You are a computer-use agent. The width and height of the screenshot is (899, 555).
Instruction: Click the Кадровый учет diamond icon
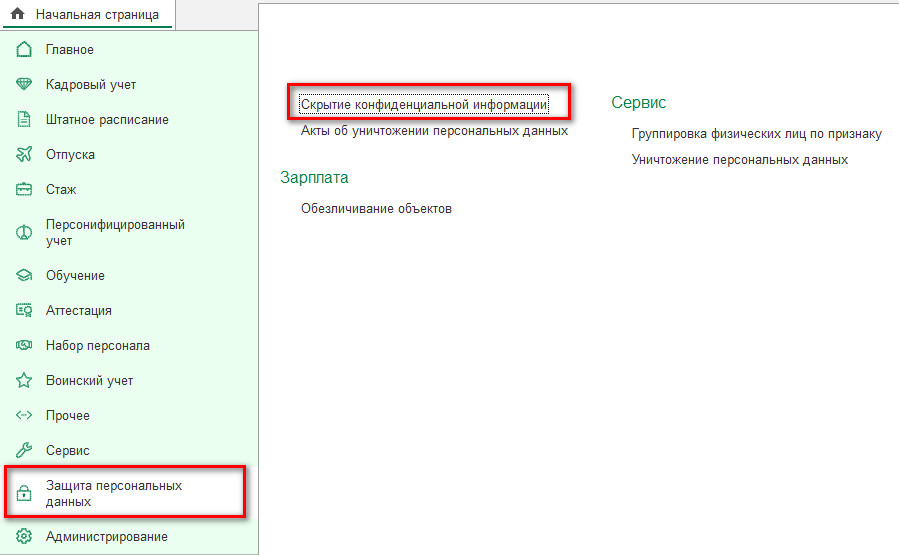[x=25, y=85]
